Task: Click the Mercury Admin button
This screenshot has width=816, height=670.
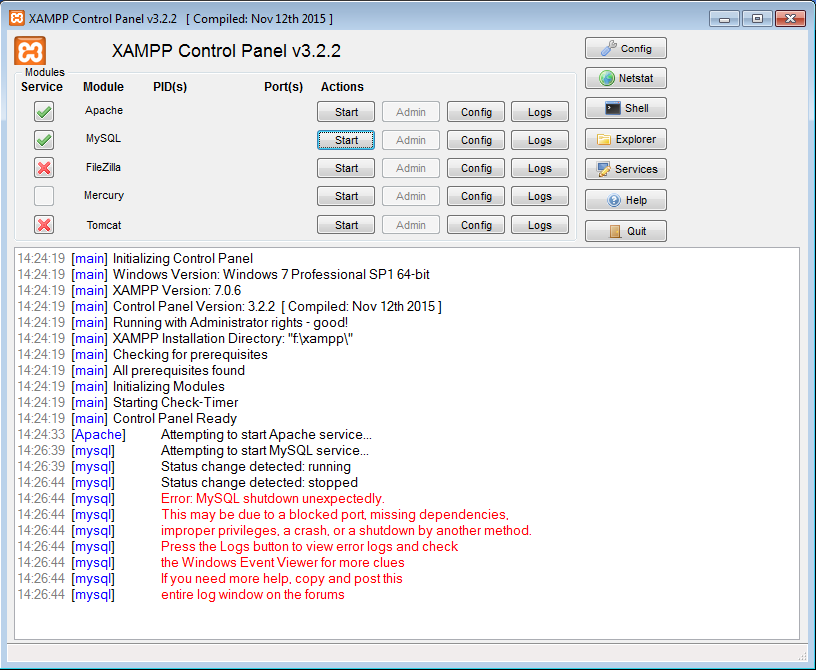Action: [x=411, y=196]
